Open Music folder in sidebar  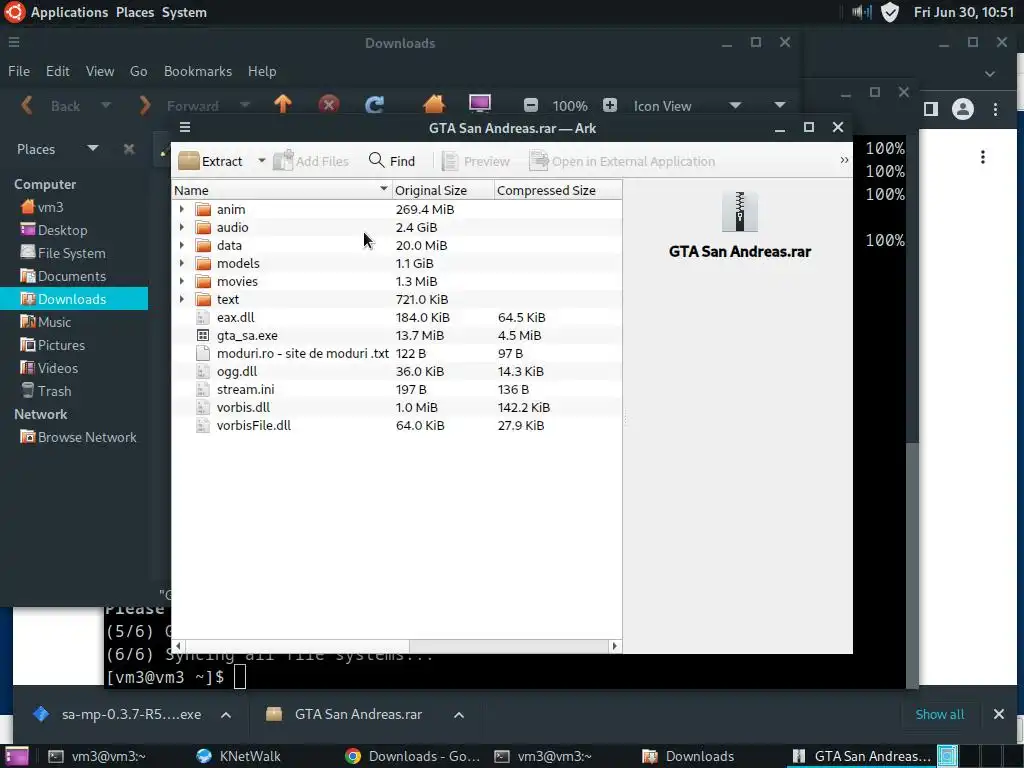[46, 322]
